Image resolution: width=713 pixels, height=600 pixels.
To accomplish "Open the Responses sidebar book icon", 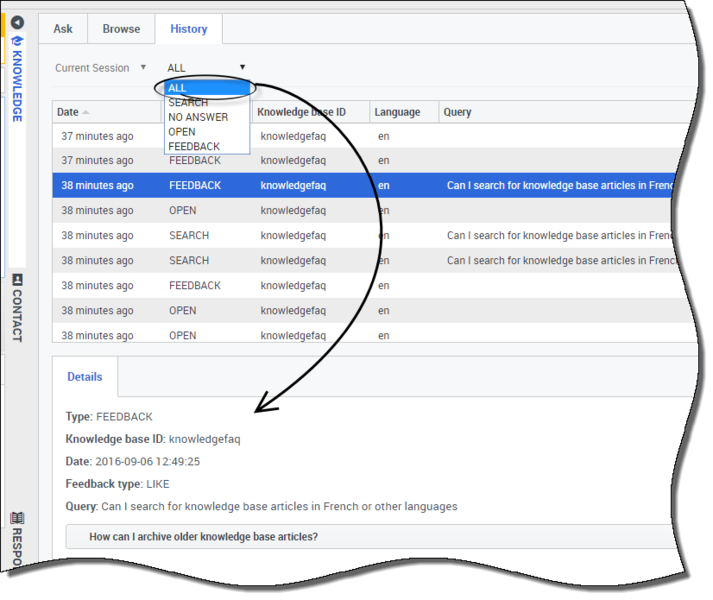I will 17,517.
